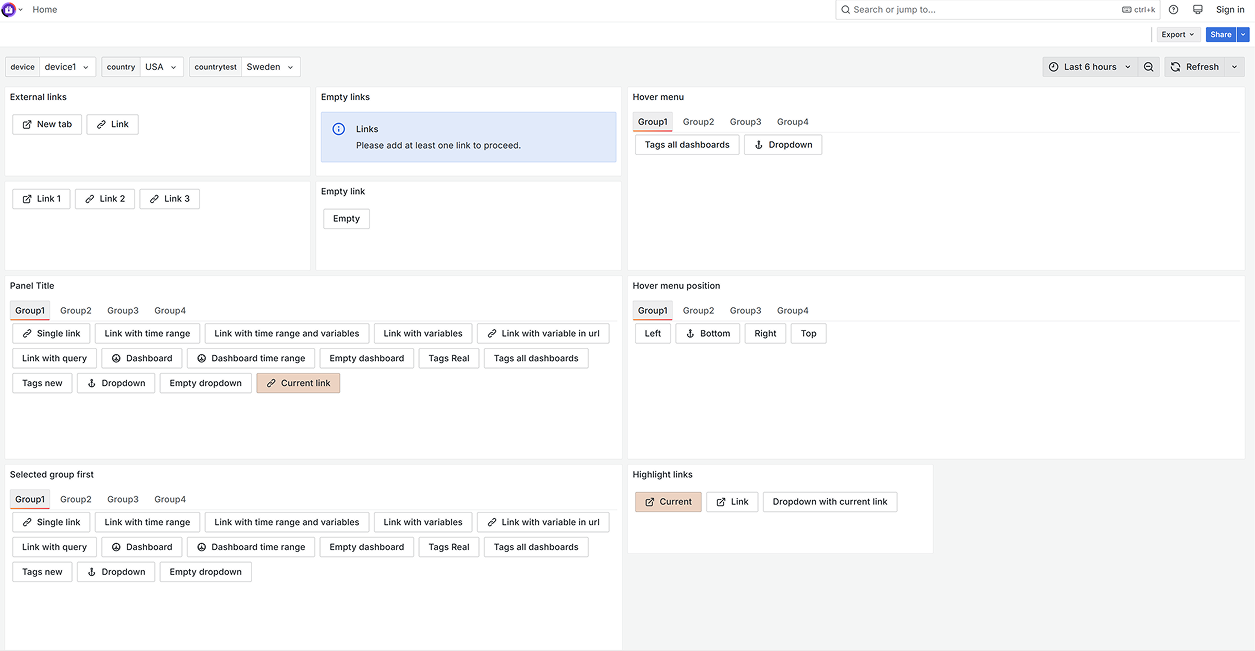The image size is (1255, 651).
Task: Open the Export dropdown
Action: coord(1178,35)
